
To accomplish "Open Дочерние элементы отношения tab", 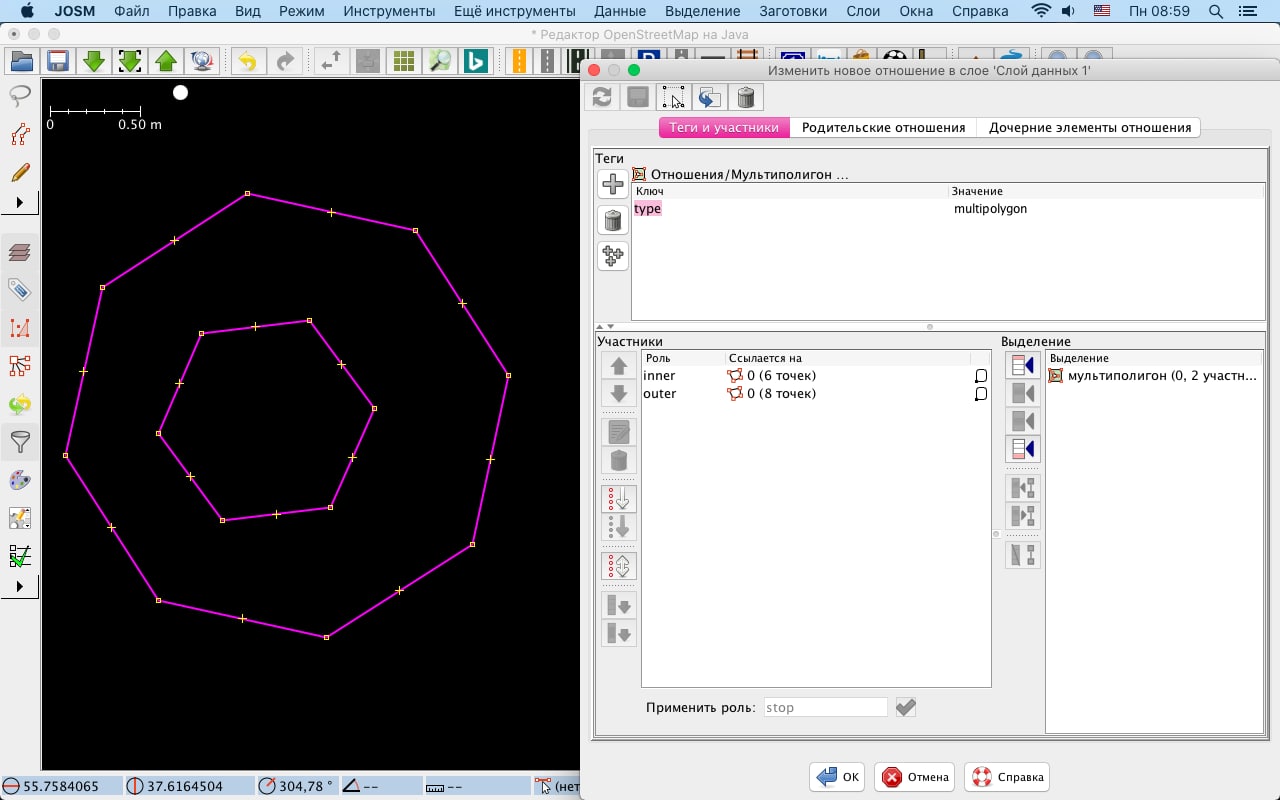I will tap(1090, 128).
